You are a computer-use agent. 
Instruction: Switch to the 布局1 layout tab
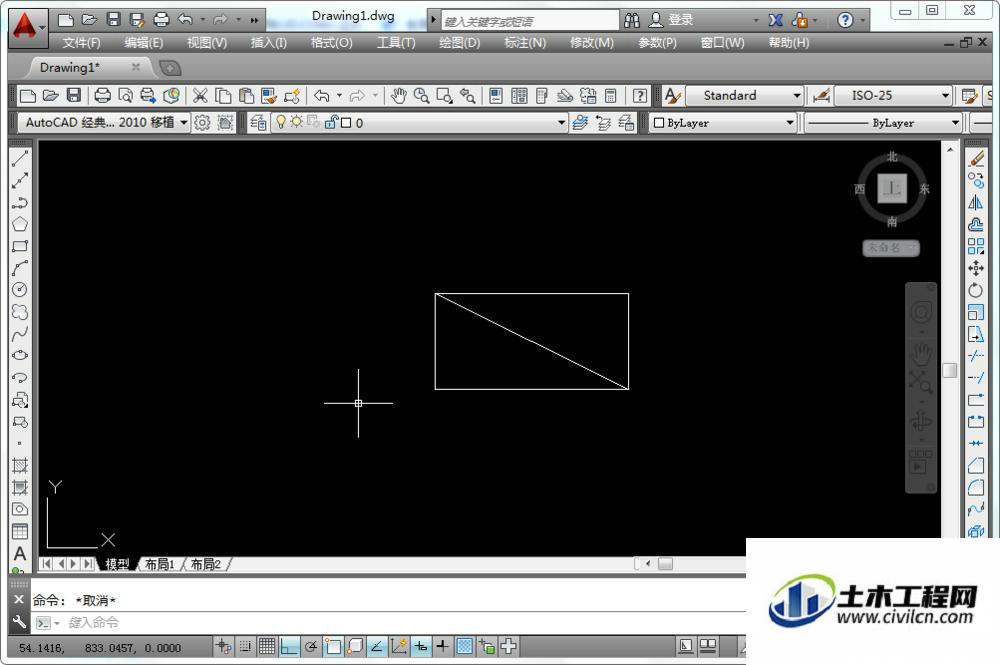159,564
